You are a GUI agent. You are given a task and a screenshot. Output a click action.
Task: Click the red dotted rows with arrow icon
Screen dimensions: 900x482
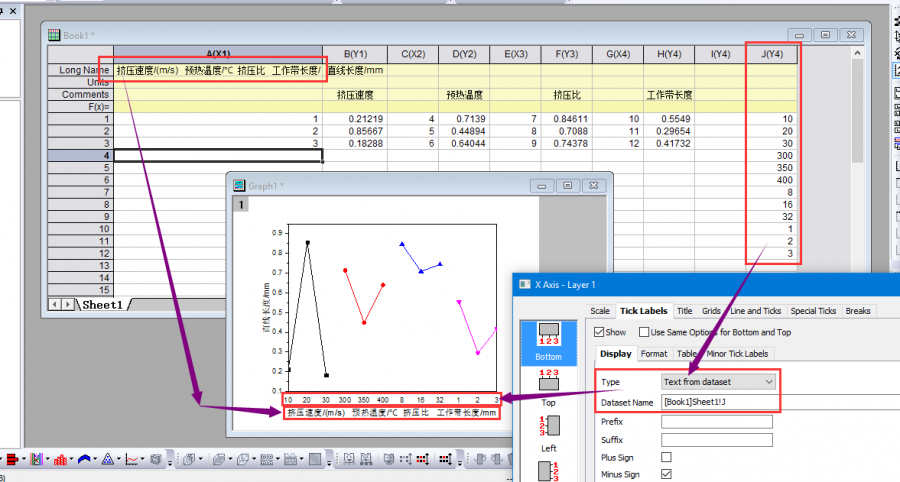click(x=422, y=459)
